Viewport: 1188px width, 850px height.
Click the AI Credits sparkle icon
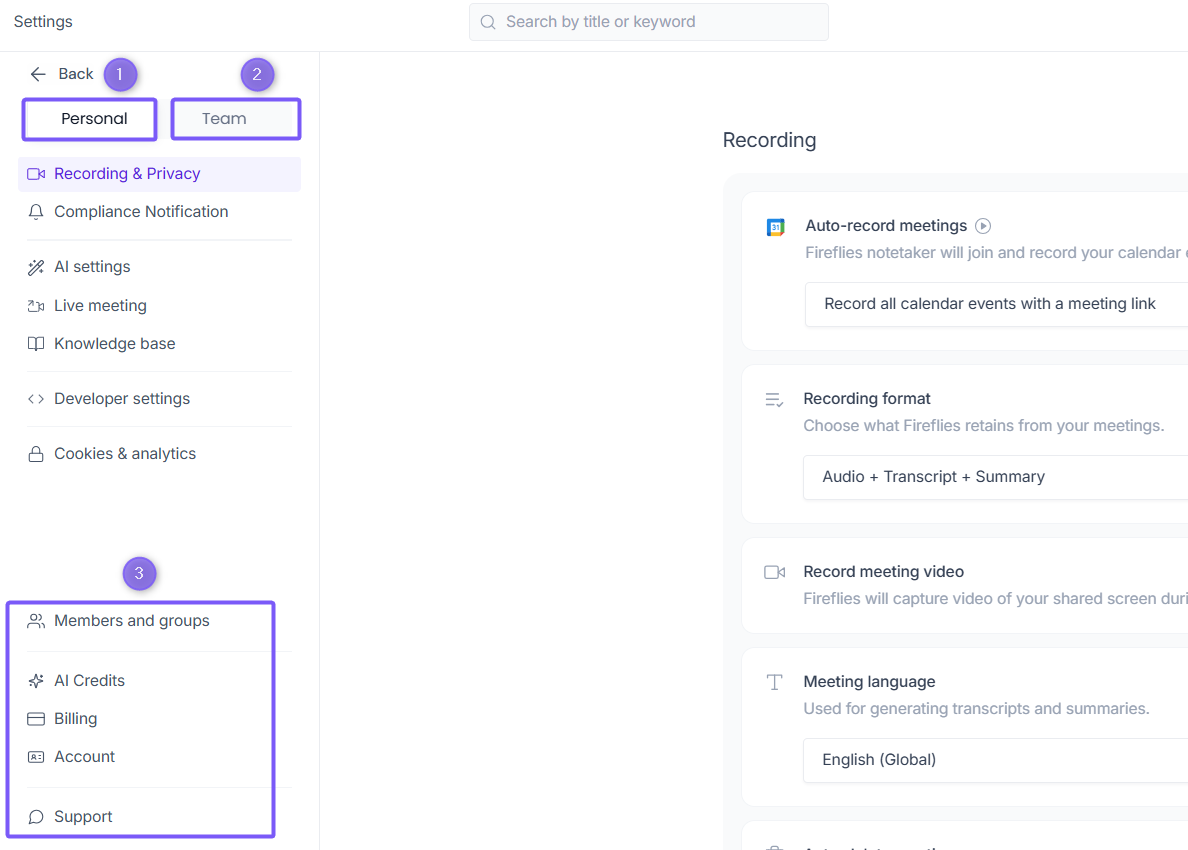point(36,681)
